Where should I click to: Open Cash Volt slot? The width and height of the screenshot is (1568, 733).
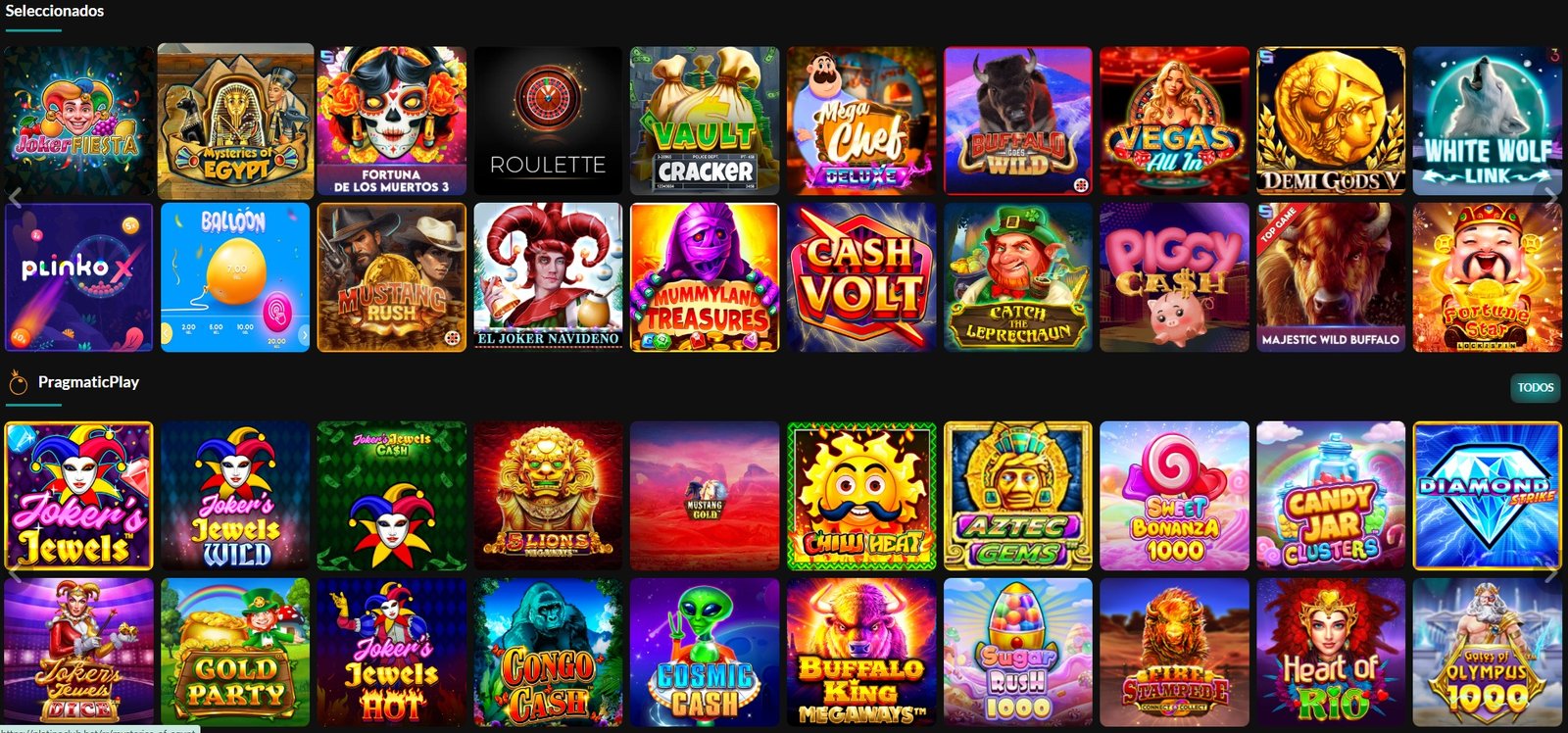tap(861, 277)
